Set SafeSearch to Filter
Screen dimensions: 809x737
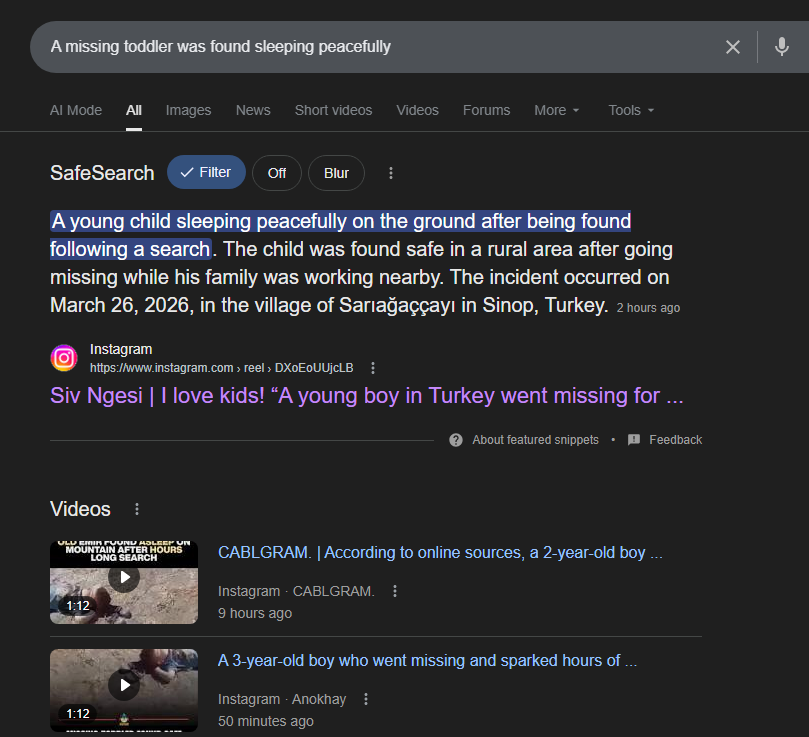pyautogui.click(x=206, y=172)
